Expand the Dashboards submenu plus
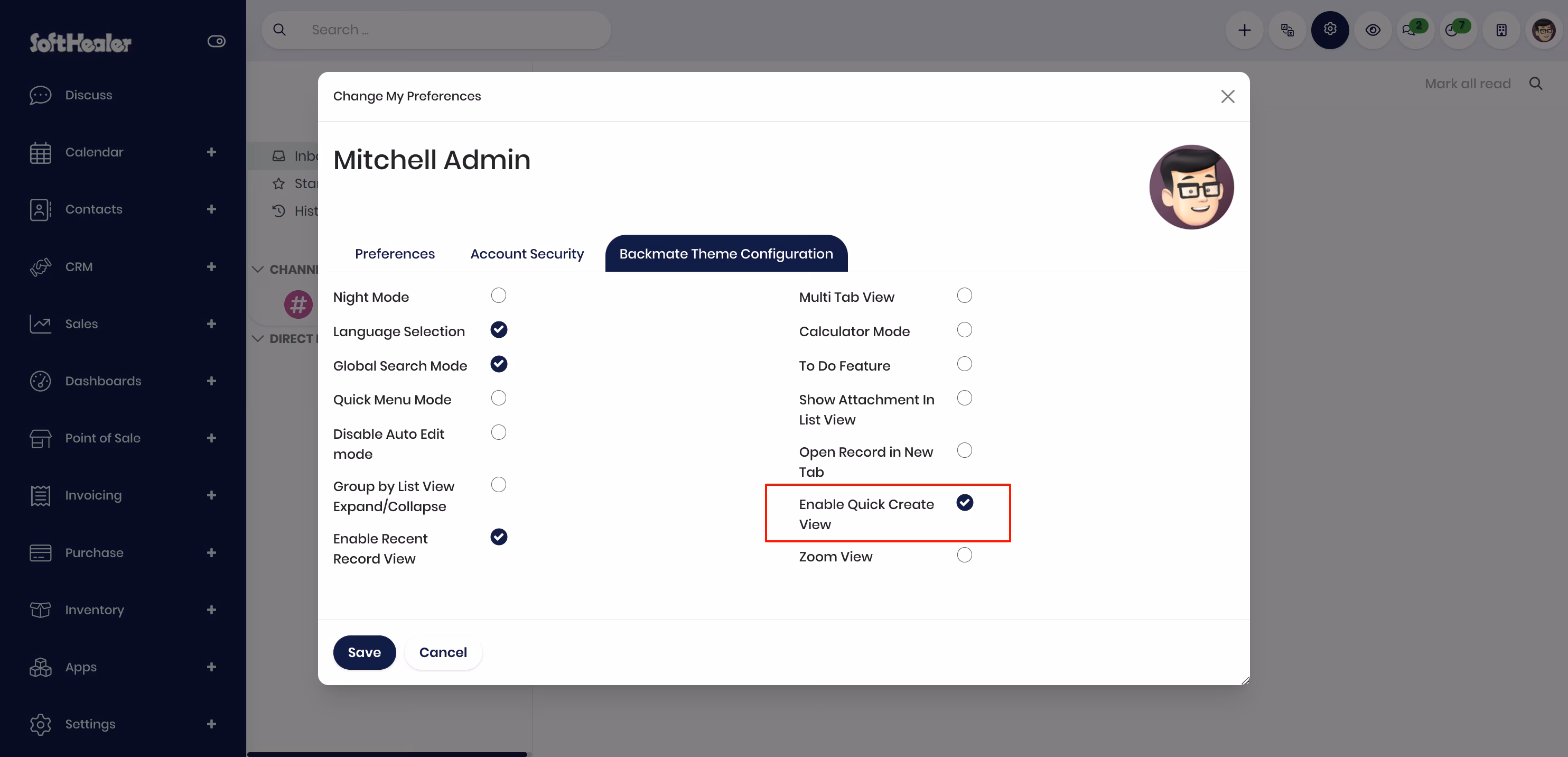Image resolution: width=1568 pixels, height=757 pixels. pyautogui.click(x=211, y=381)
